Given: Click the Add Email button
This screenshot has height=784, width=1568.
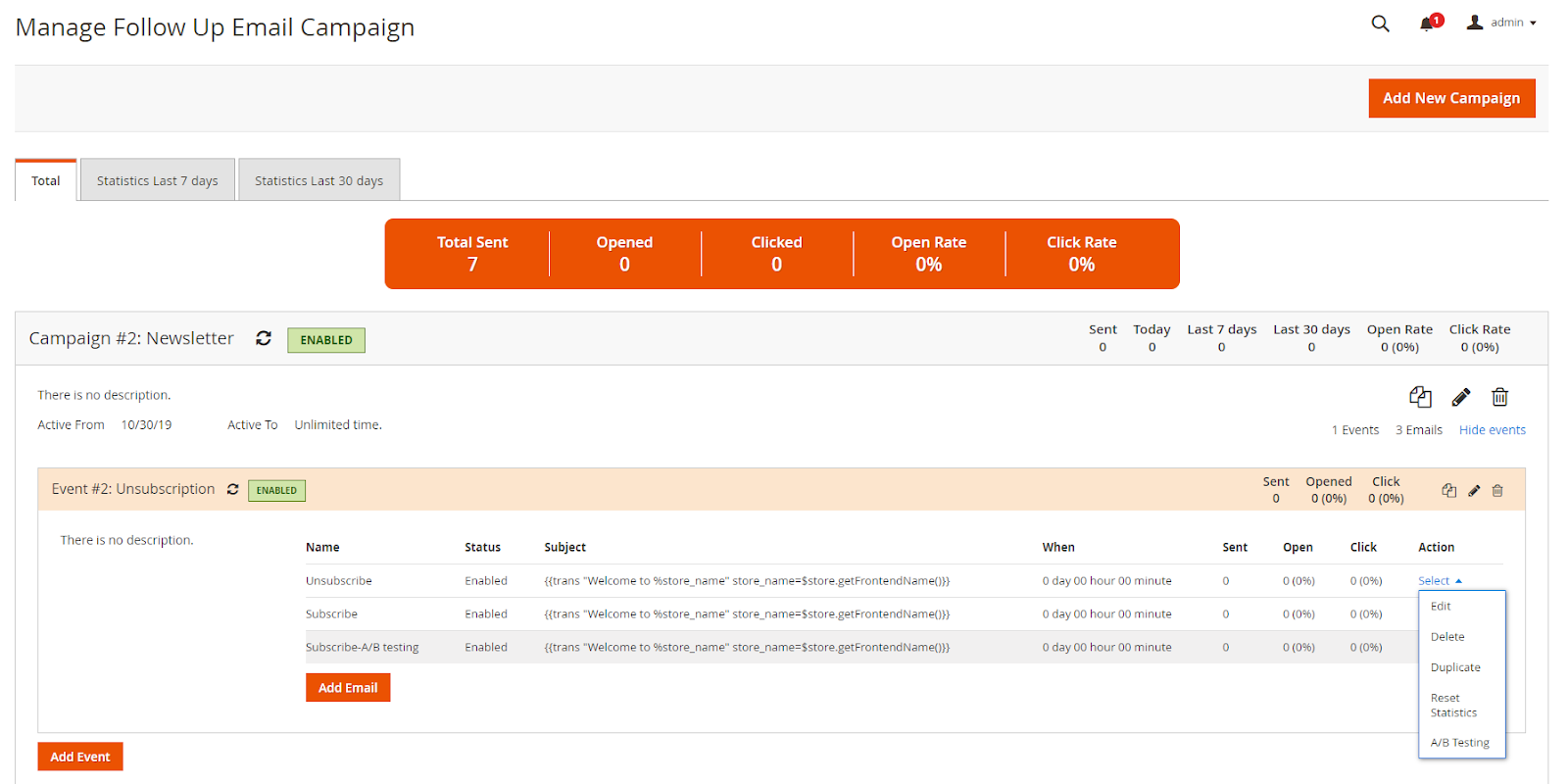Looking at the screenshot, I should (x=348, y=688).
